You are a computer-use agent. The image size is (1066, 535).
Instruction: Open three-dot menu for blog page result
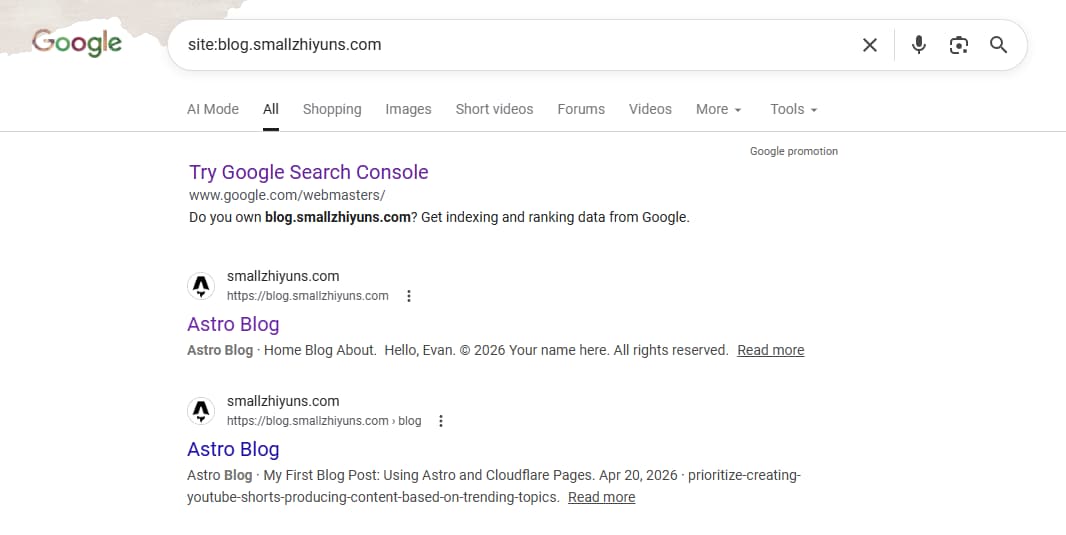(441, 421)
